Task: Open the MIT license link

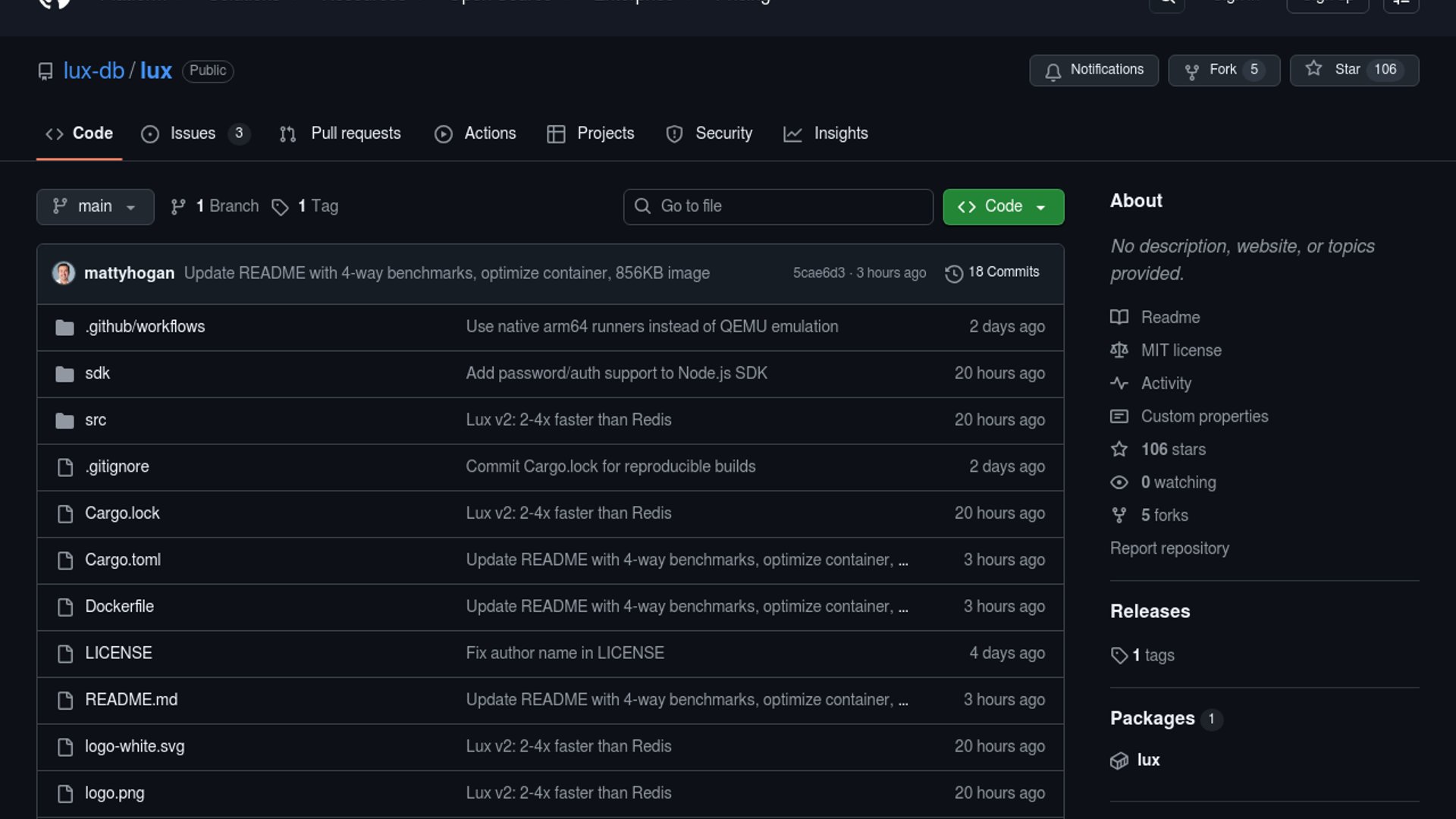Action: (1181, 350)
